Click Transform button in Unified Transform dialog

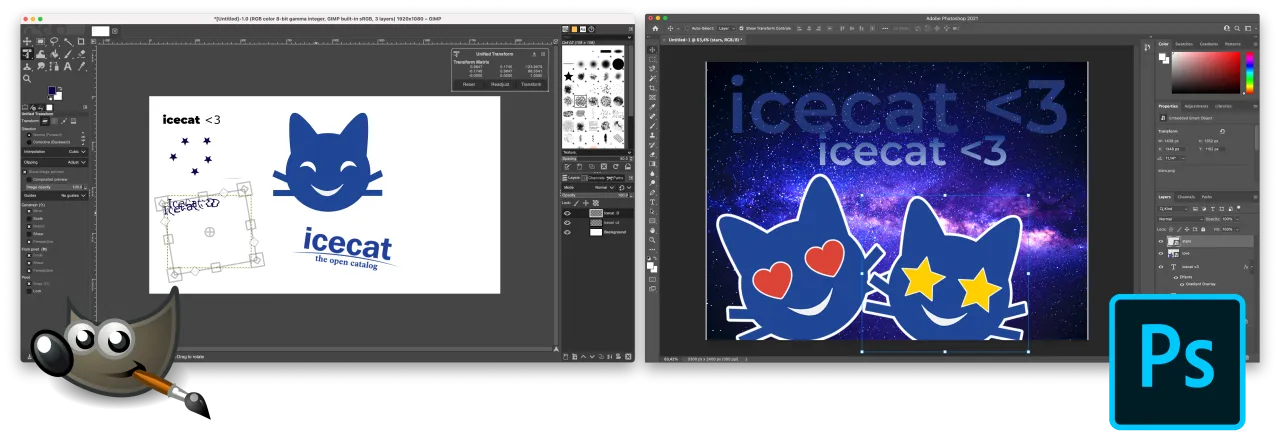point(531,84)
